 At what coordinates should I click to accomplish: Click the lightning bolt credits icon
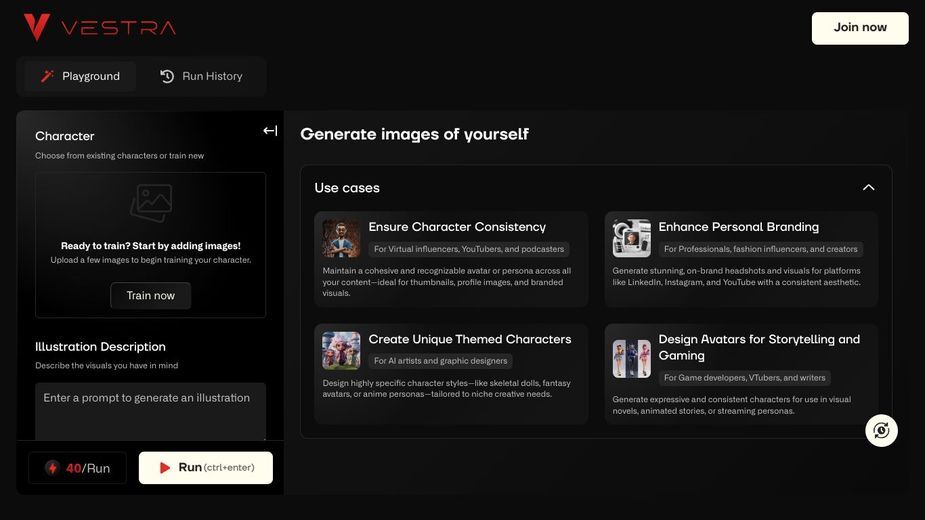53,468
